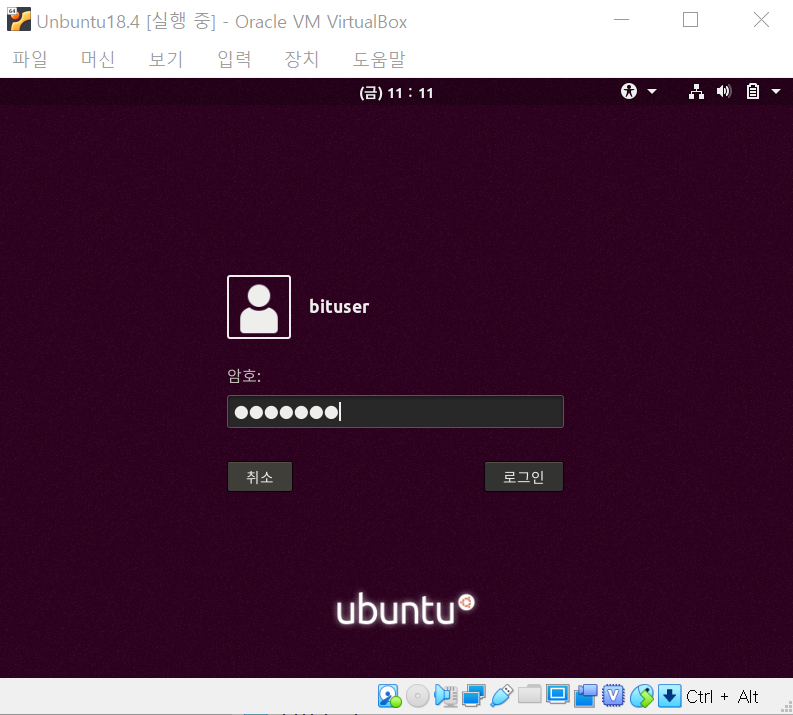Click the 취소 button
This screenshot has height=715, width=793.
(x=260, y=476)
